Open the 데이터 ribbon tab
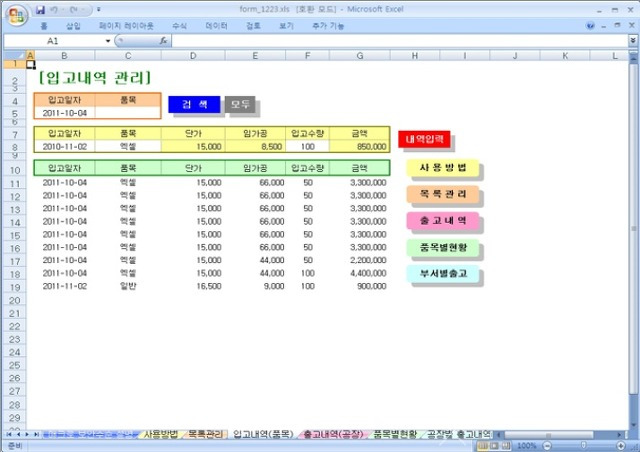640x452 pixels. click(216, 26)
